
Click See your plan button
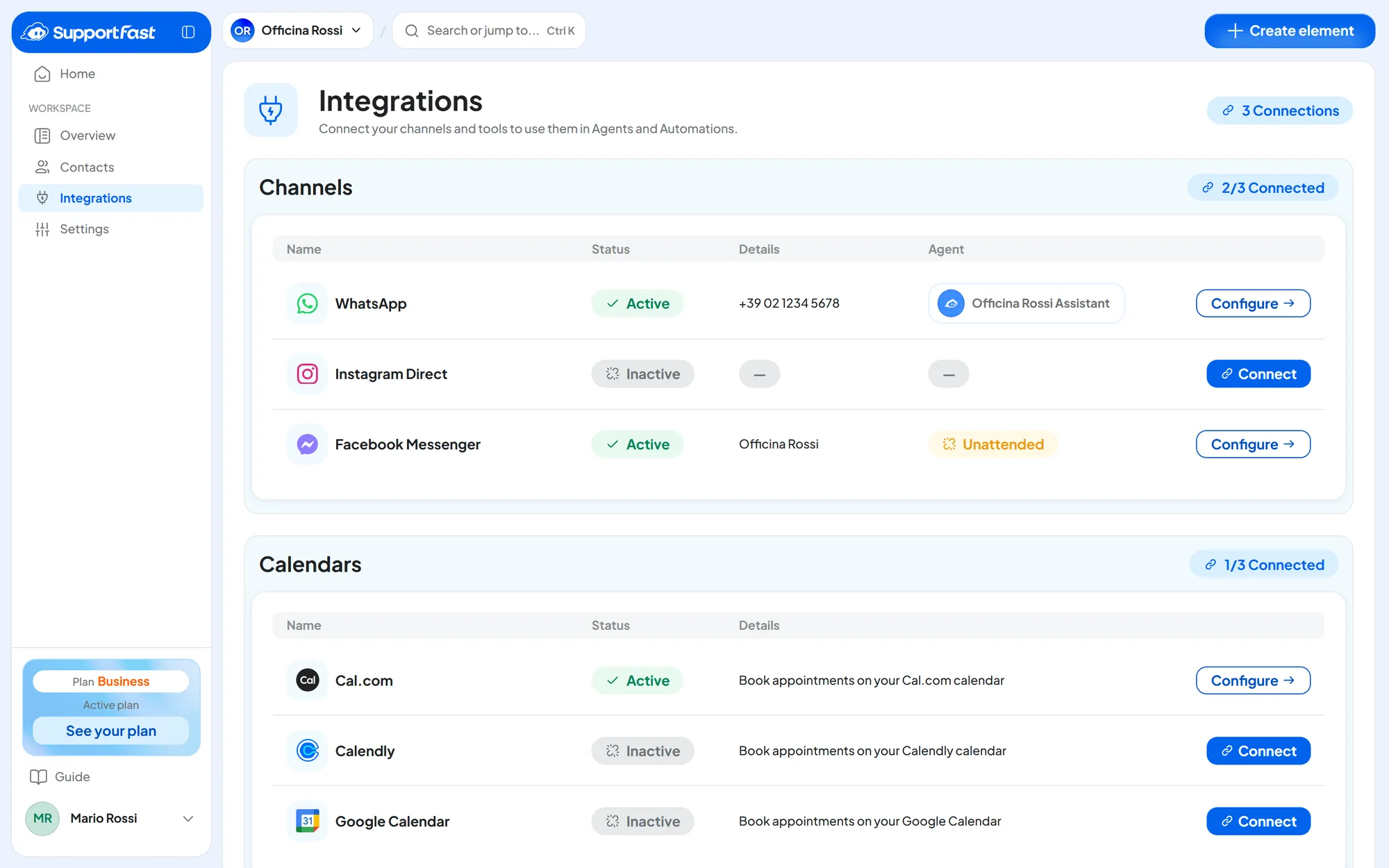point(111,731)
